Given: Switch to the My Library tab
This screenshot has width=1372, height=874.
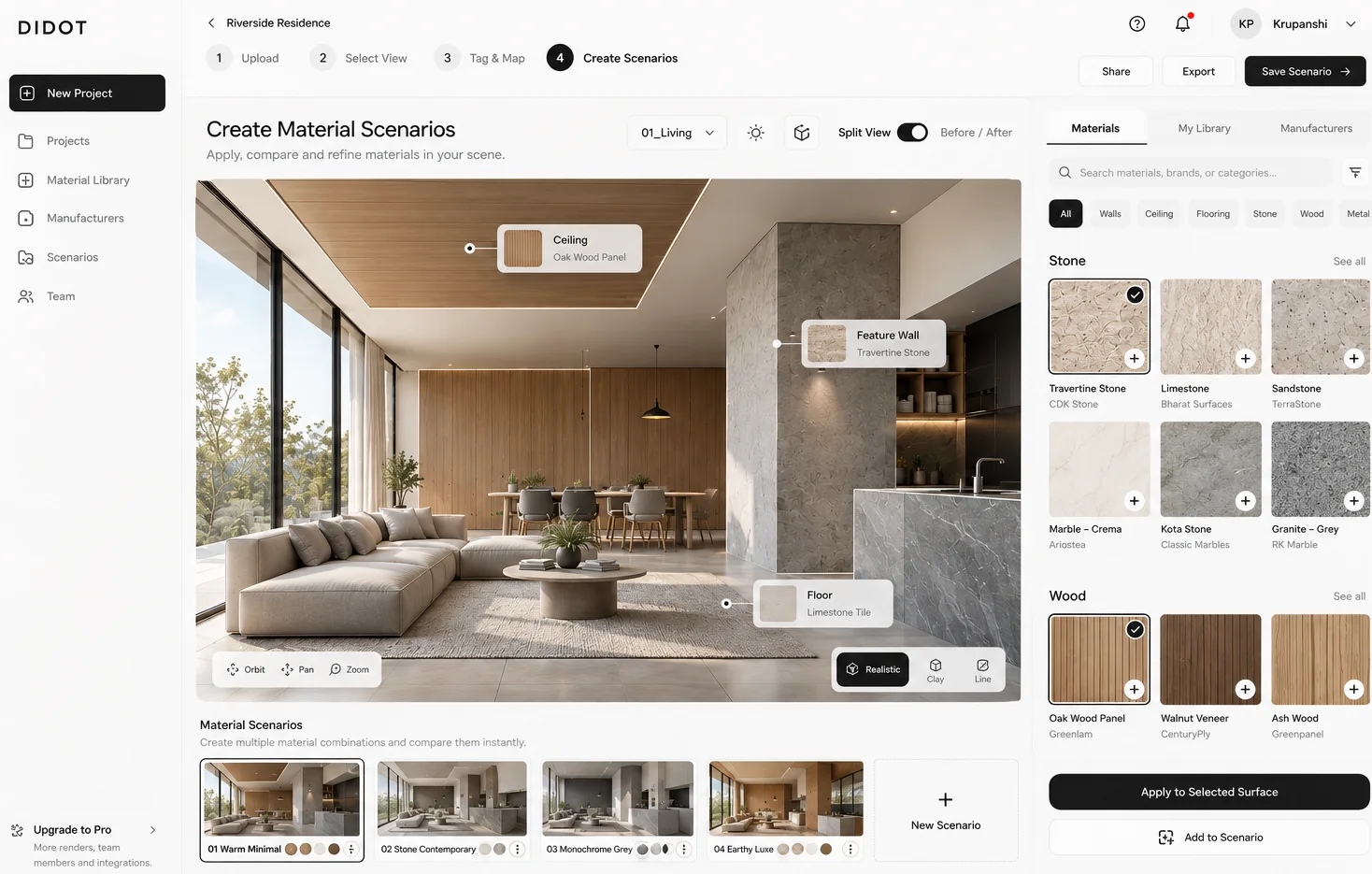Looking at the screenshot, I should (1204, 128).
